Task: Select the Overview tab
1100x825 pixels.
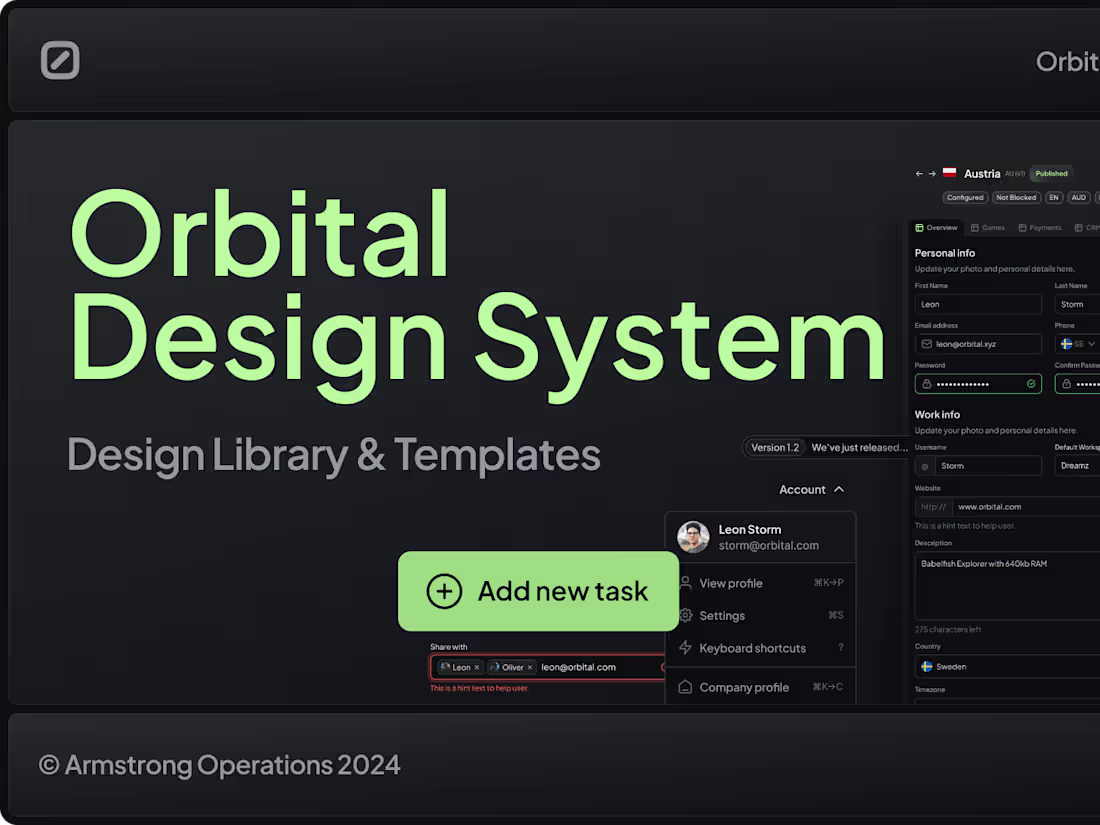Action: point(936,227)
